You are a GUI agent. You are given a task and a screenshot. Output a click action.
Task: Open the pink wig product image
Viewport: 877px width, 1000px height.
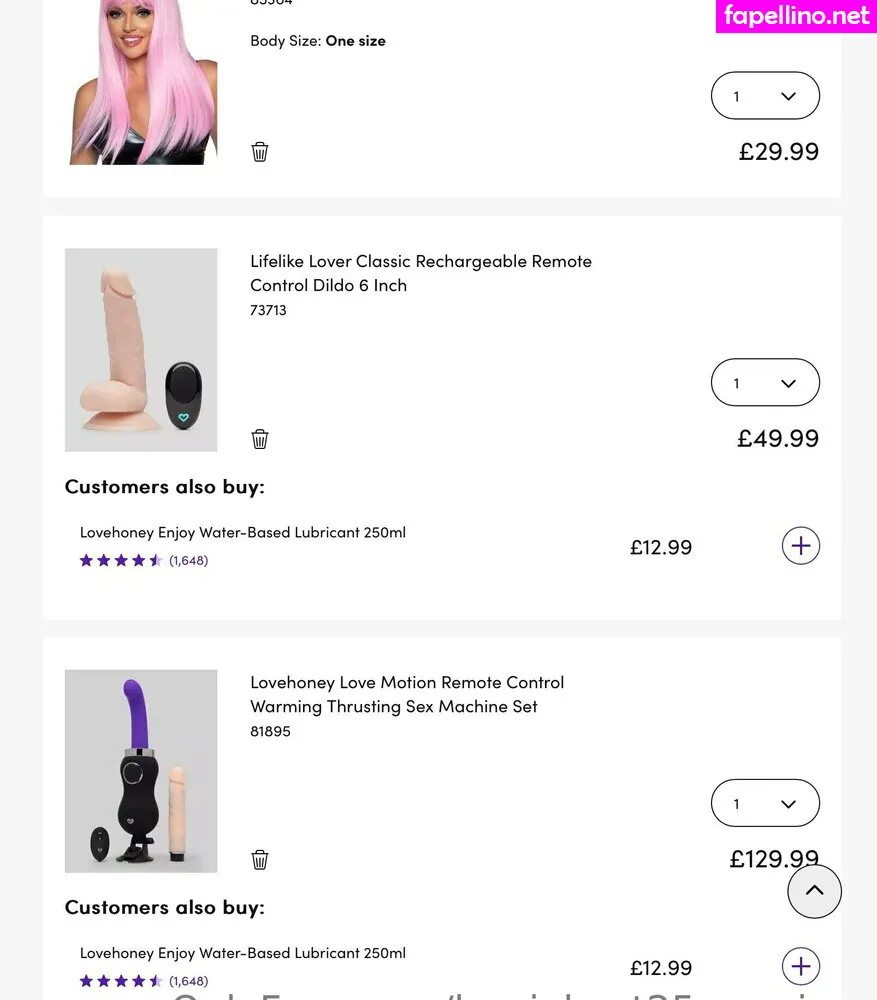point(142,82)
